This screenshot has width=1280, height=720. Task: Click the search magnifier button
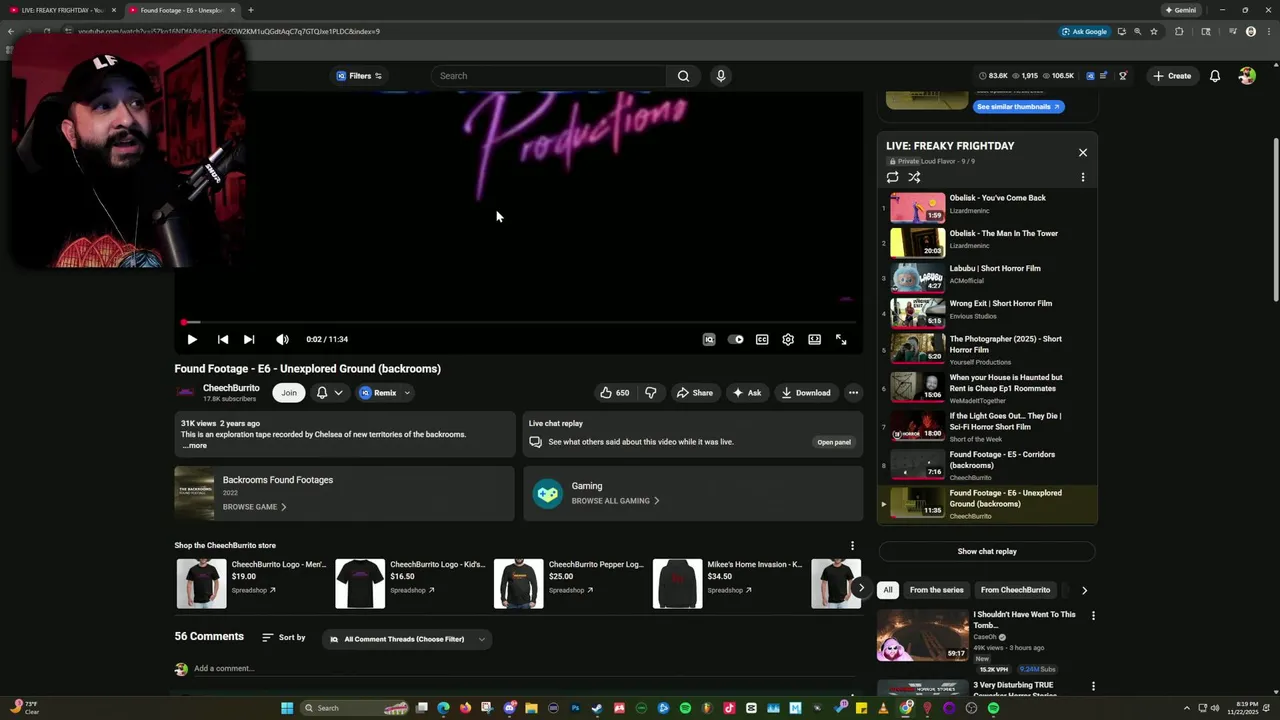683,76
